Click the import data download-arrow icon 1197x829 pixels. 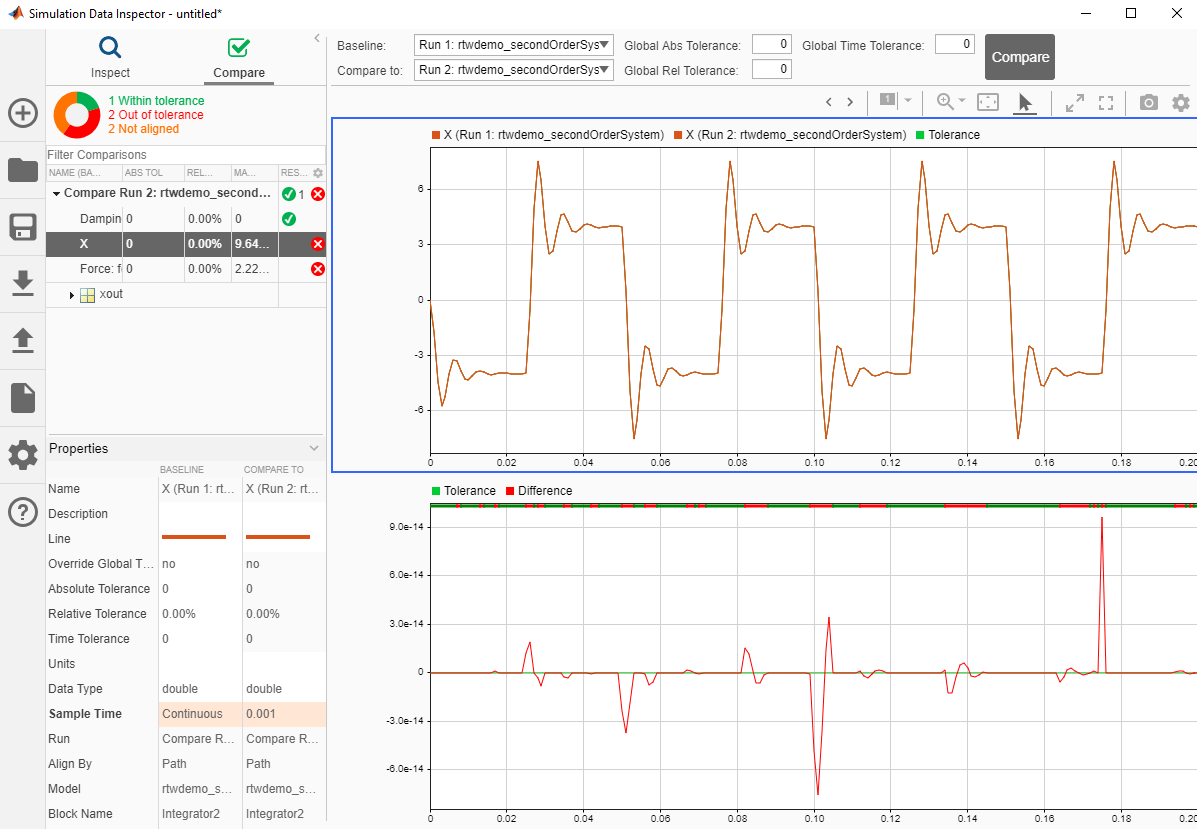pos(23,283)
